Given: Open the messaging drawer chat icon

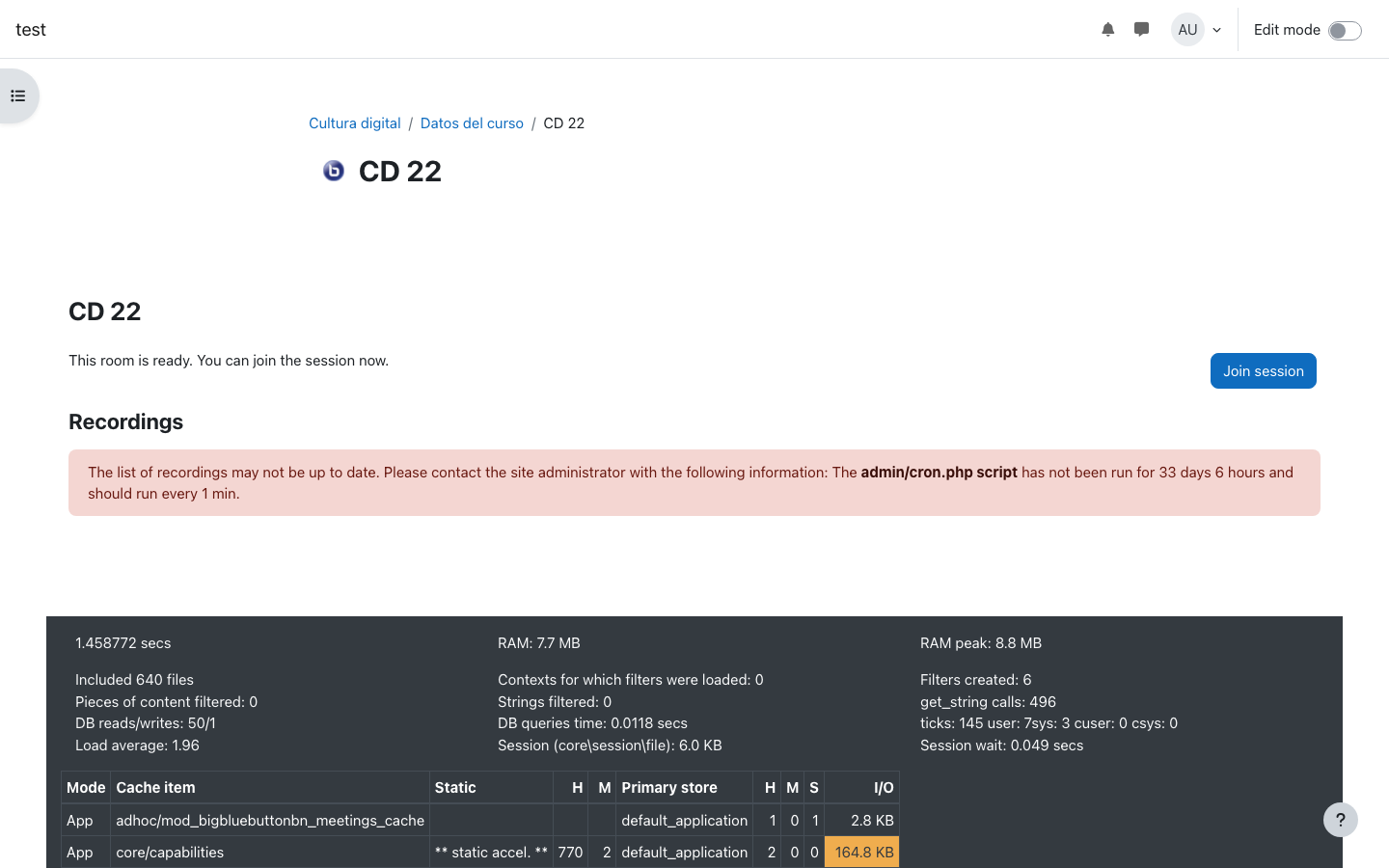Looking at the screenshot, I should click(1141, 30).
